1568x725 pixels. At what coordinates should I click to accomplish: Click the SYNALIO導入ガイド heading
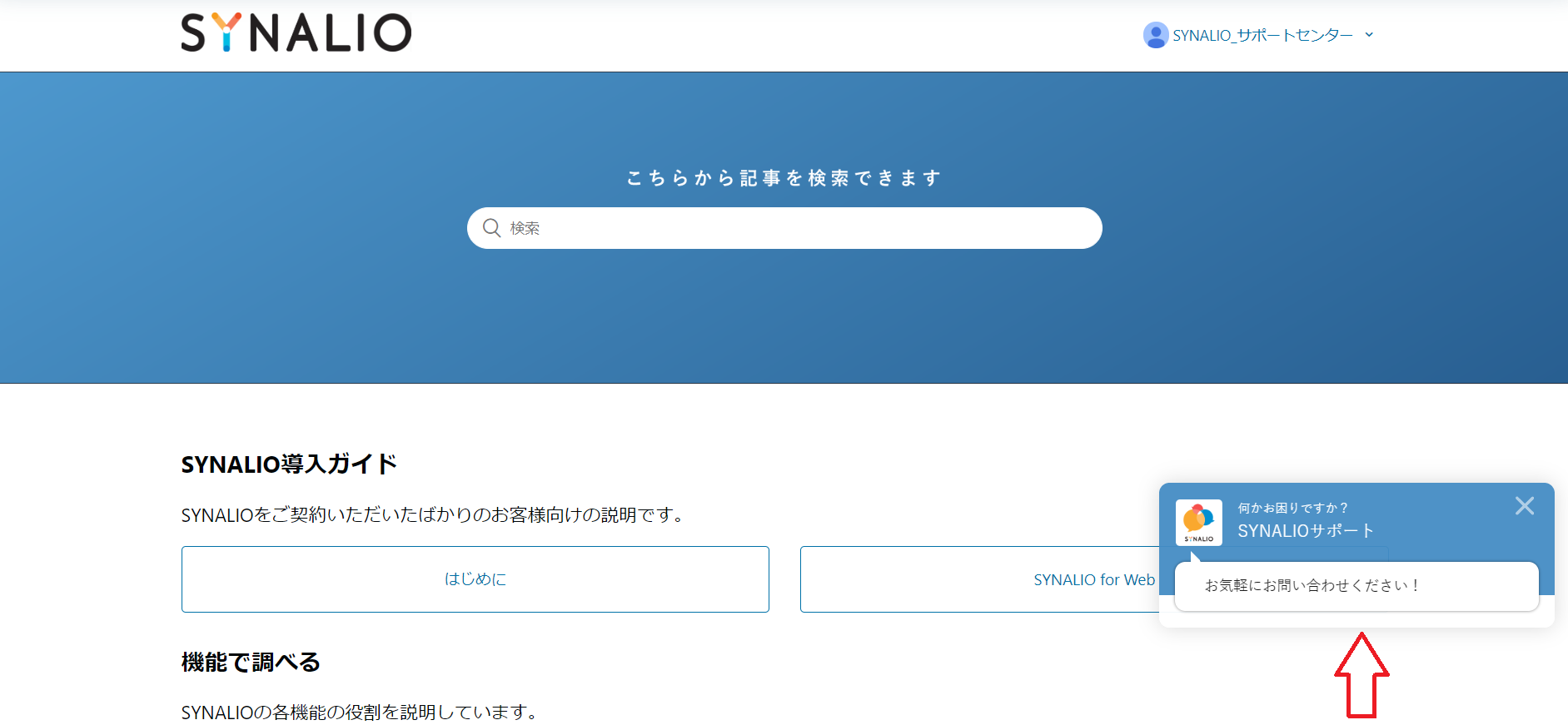(289, 464)
